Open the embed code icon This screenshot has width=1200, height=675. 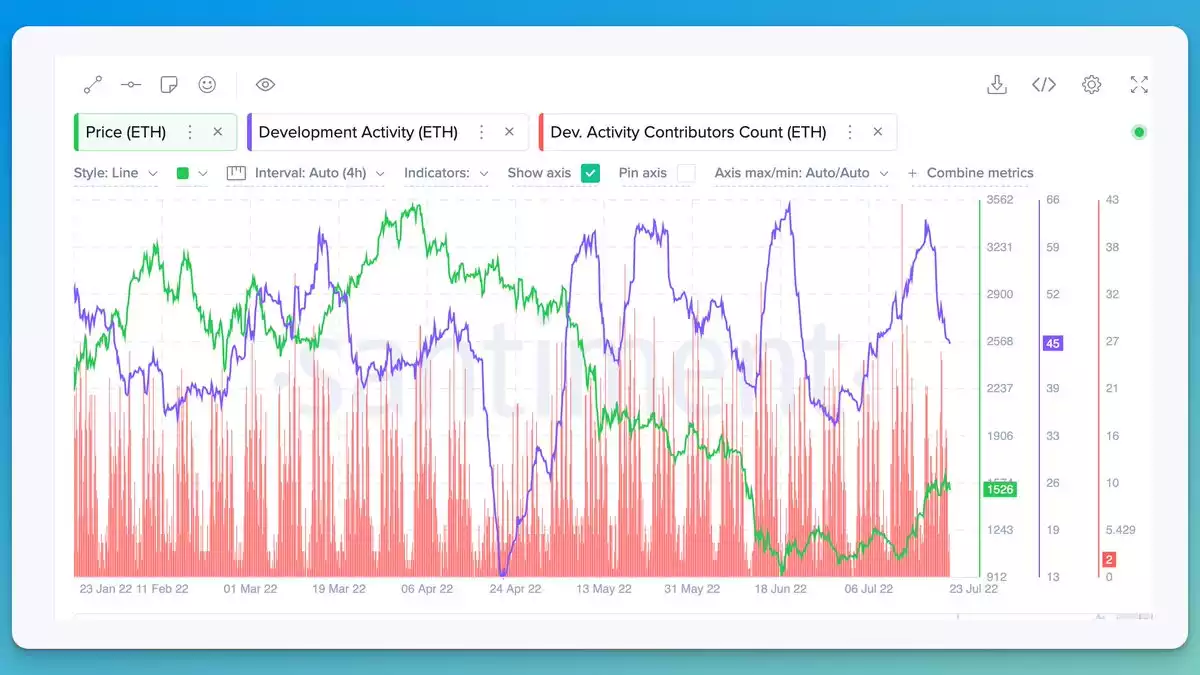click(1043, 85)
